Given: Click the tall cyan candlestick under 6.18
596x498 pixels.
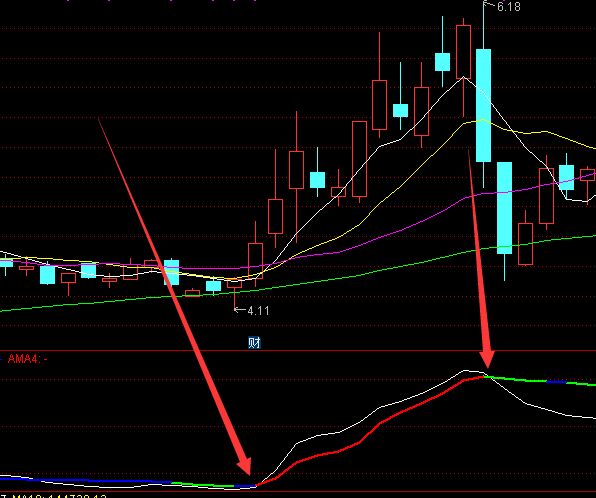Looking at the screenshot, I should pyautogui.click(x=483, y=105).
